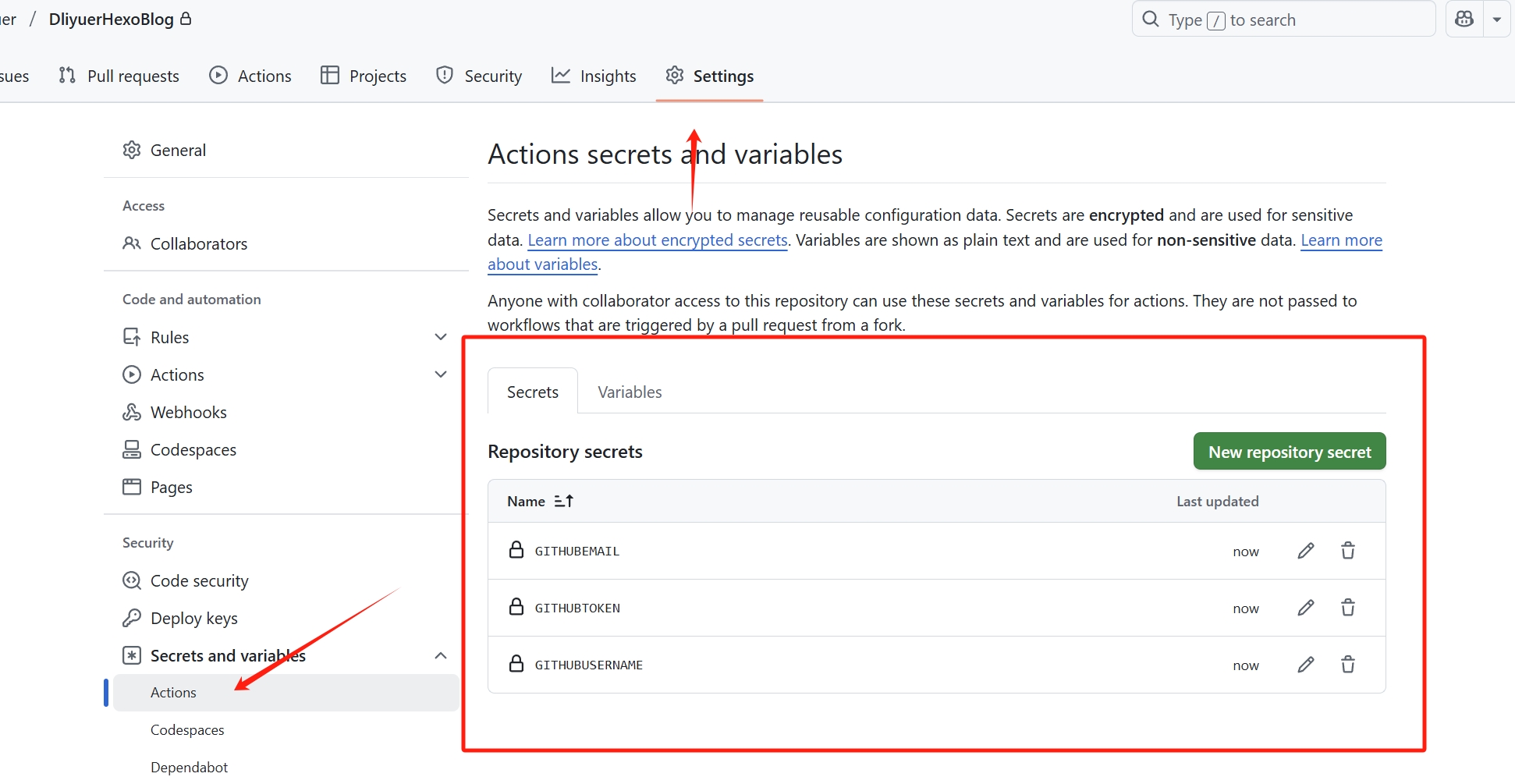Delete the GITHUBEMAIL secret via trash icon
The height and width of the screenshot is (784, 1515).
point(1348,551)
